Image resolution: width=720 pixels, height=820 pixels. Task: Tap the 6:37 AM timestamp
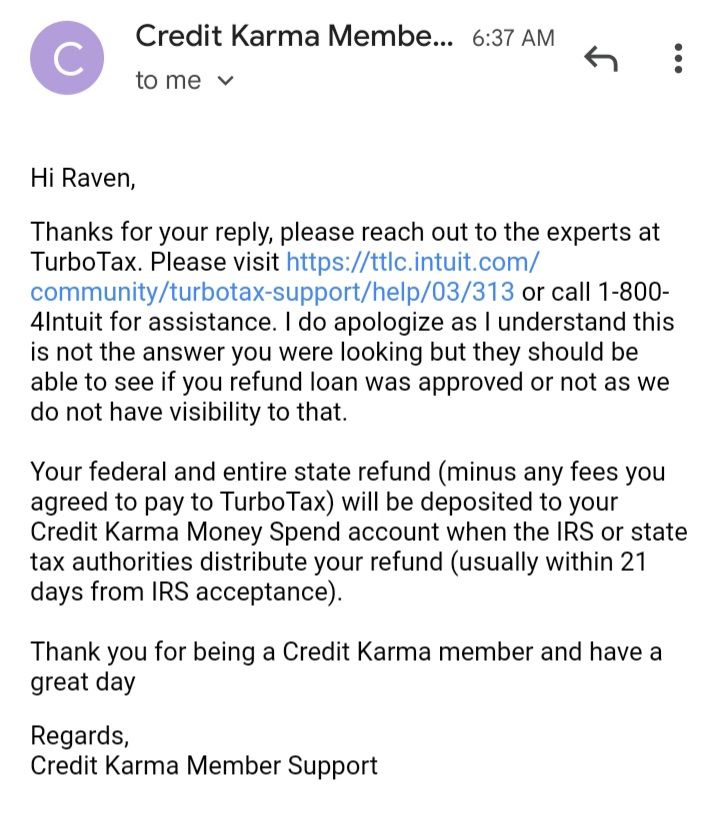click(513, 38)
